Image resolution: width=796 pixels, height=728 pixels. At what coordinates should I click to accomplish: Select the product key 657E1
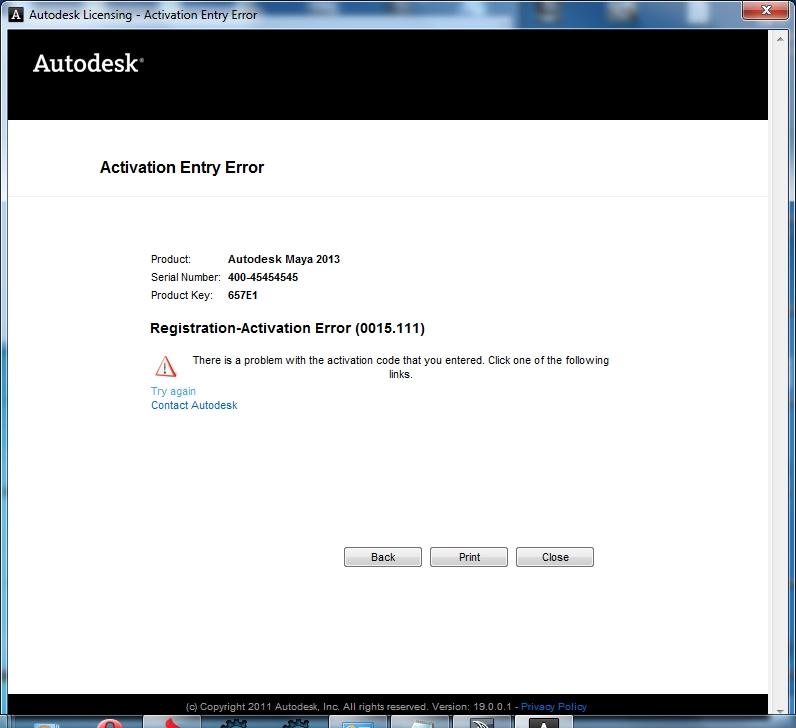point(243,295)
